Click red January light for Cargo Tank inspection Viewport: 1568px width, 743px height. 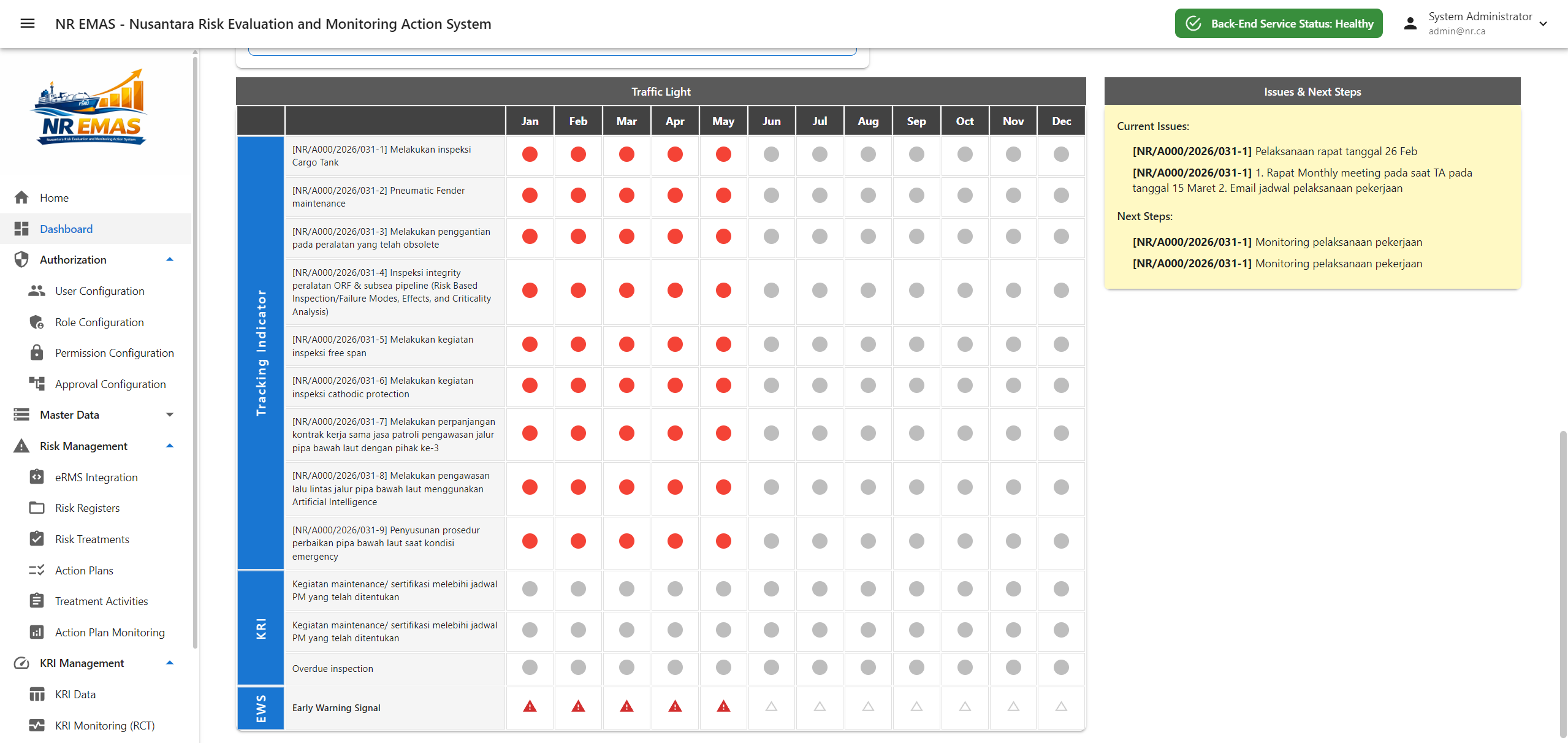pos(530,154)
